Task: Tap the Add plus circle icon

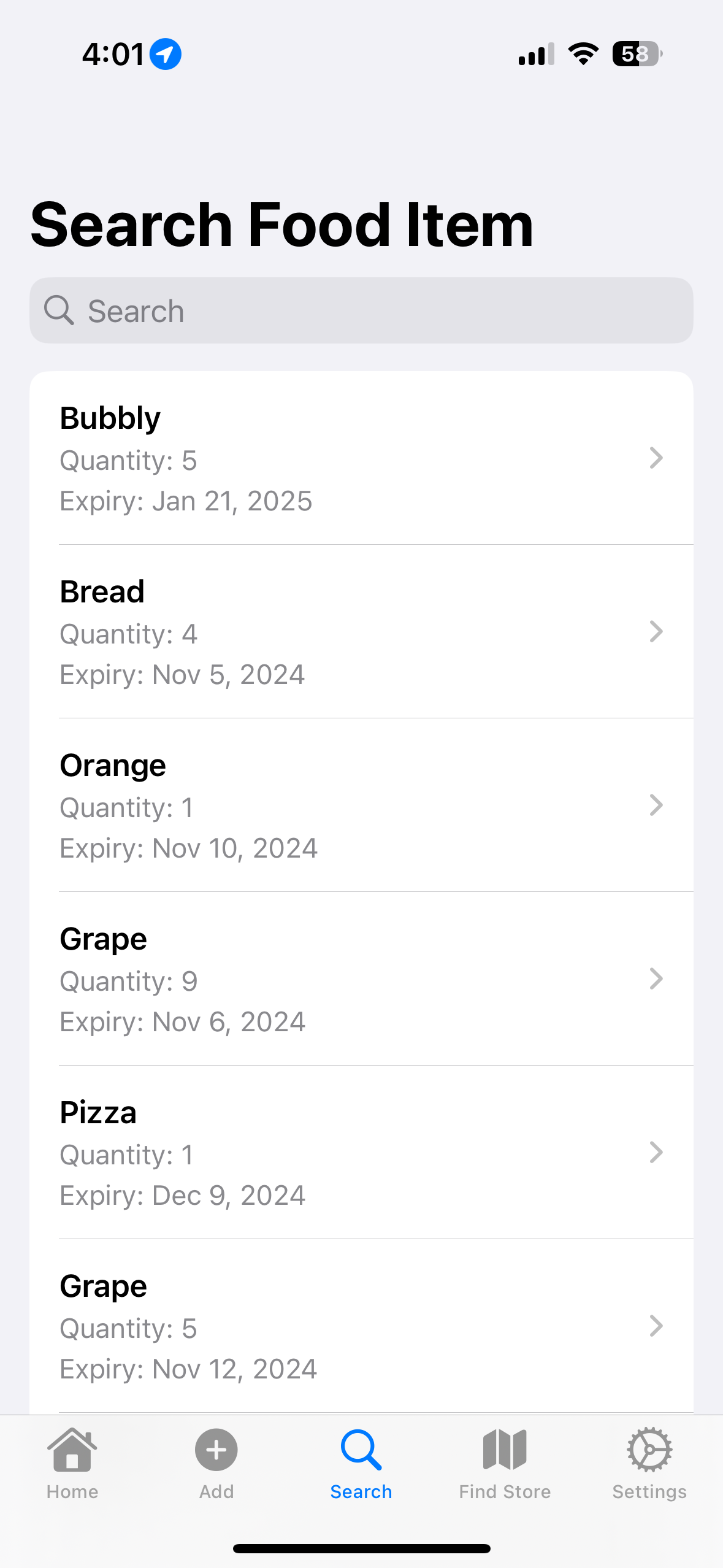Action: click(216, 1450)
